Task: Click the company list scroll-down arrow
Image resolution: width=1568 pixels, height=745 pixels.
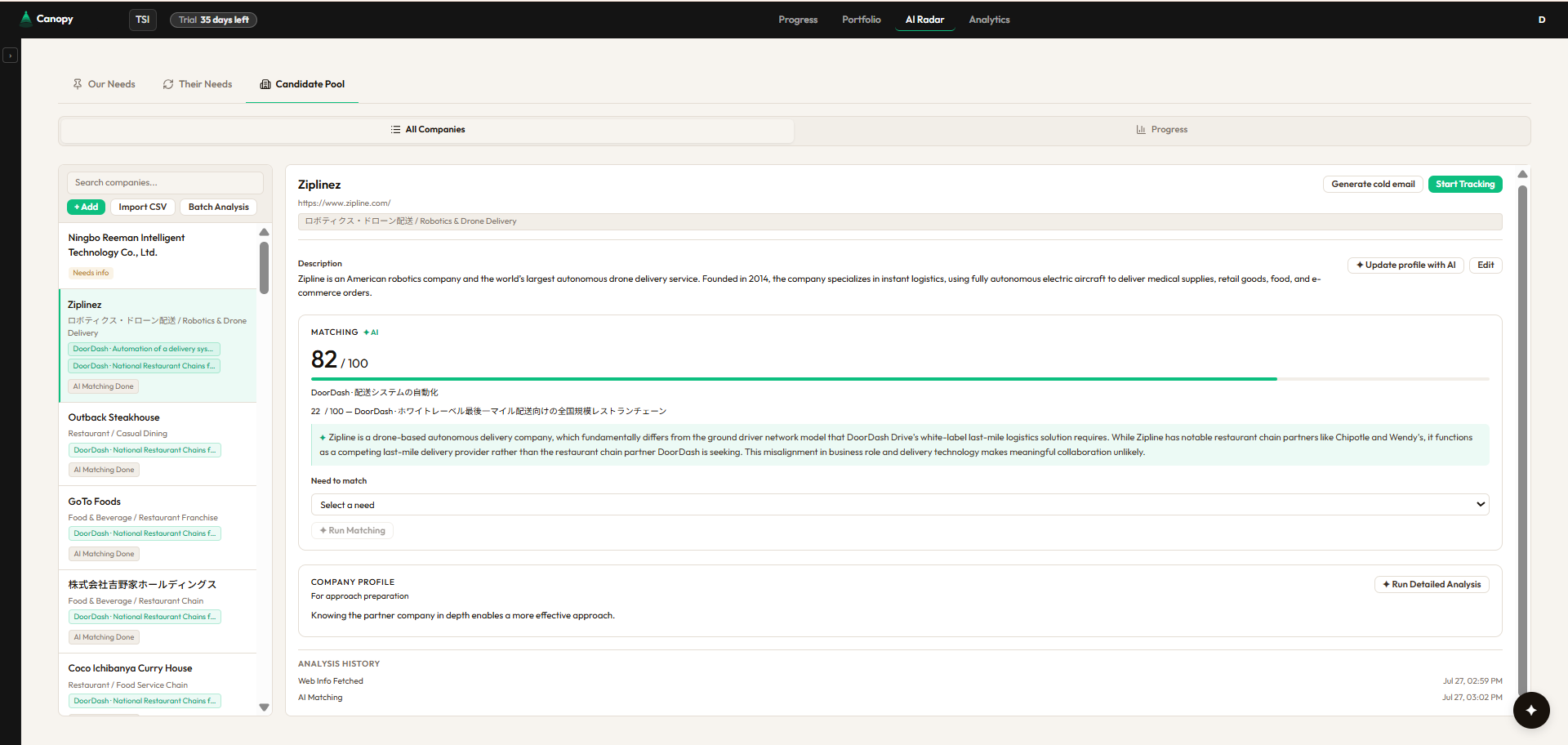Action: point(264,707)
